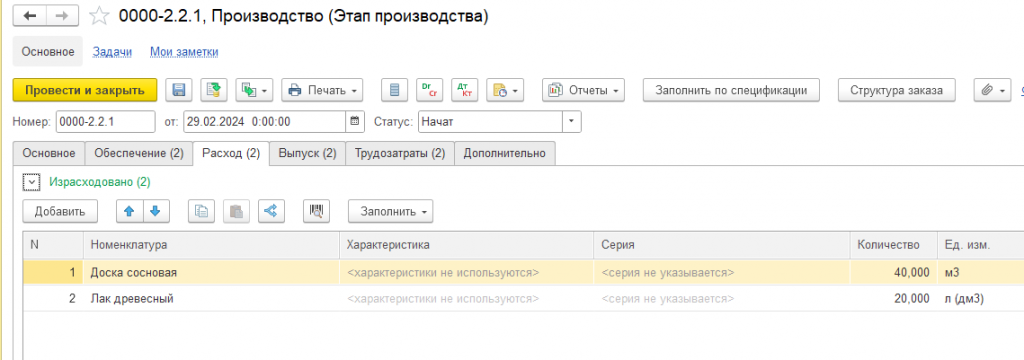Viewport: 1024px width, 360px height.
Task: Click the Провести и закрыть button
Action: pos(85,90)
